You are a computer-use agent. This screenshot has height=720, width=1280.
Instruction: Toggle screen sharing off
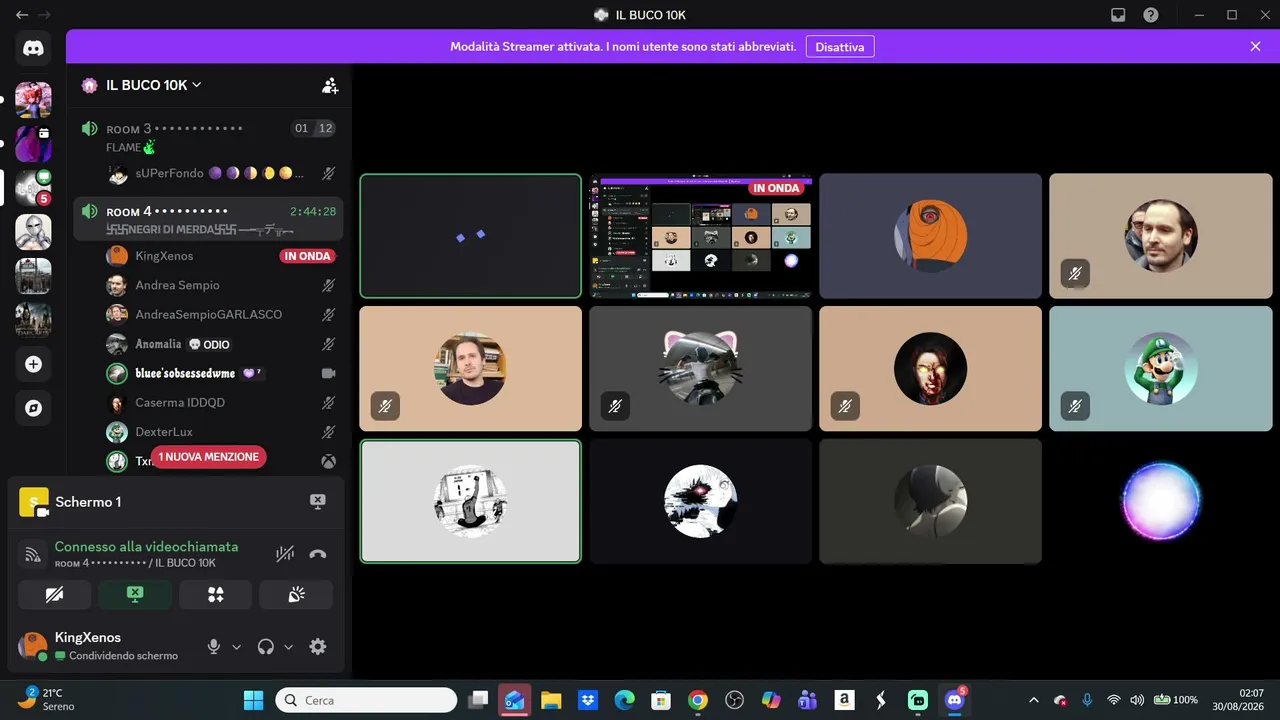(x=135, y=594)
